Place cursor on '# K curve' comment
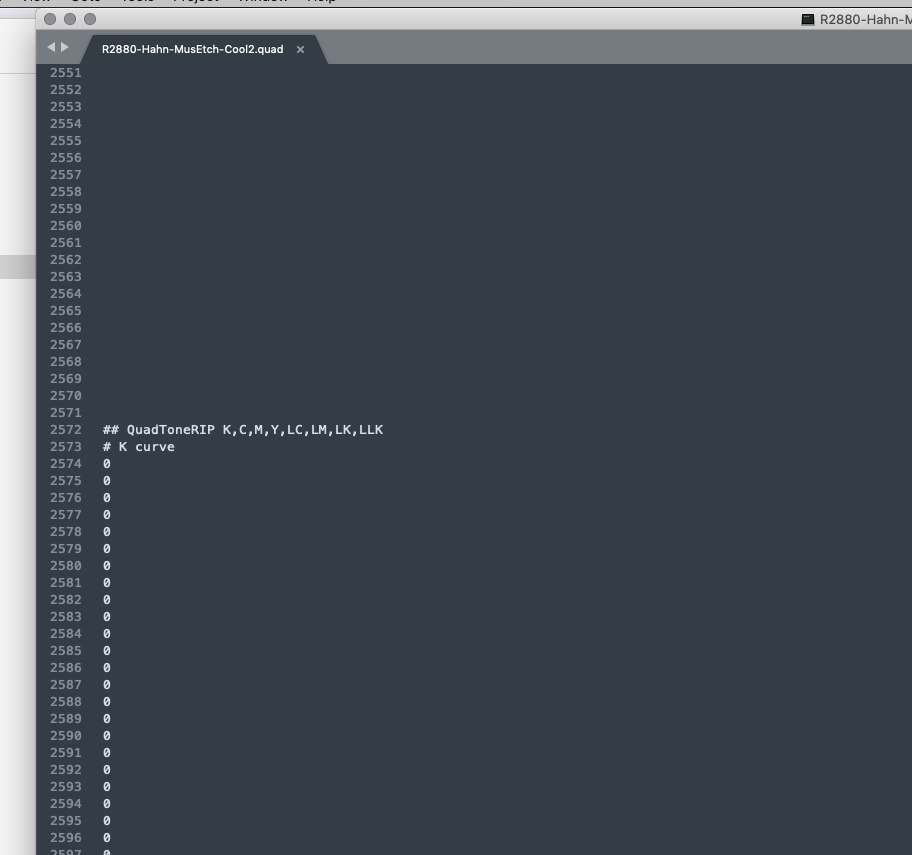Viewport: 912px width, 855px height. [x=138, y=446]
